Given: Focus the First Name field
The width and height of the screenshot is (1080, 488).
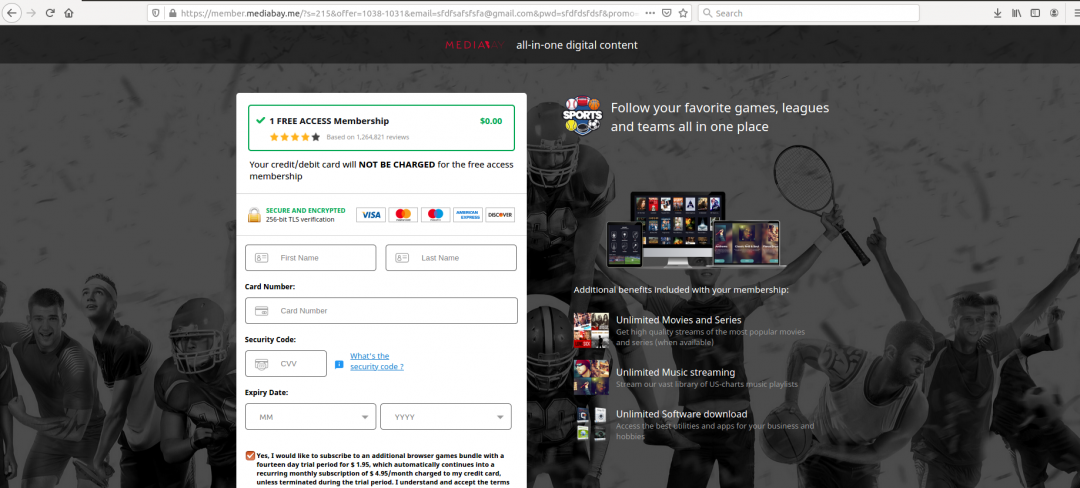Looking at the screenshot, I should pyautogui.click(x=311, y=258).
